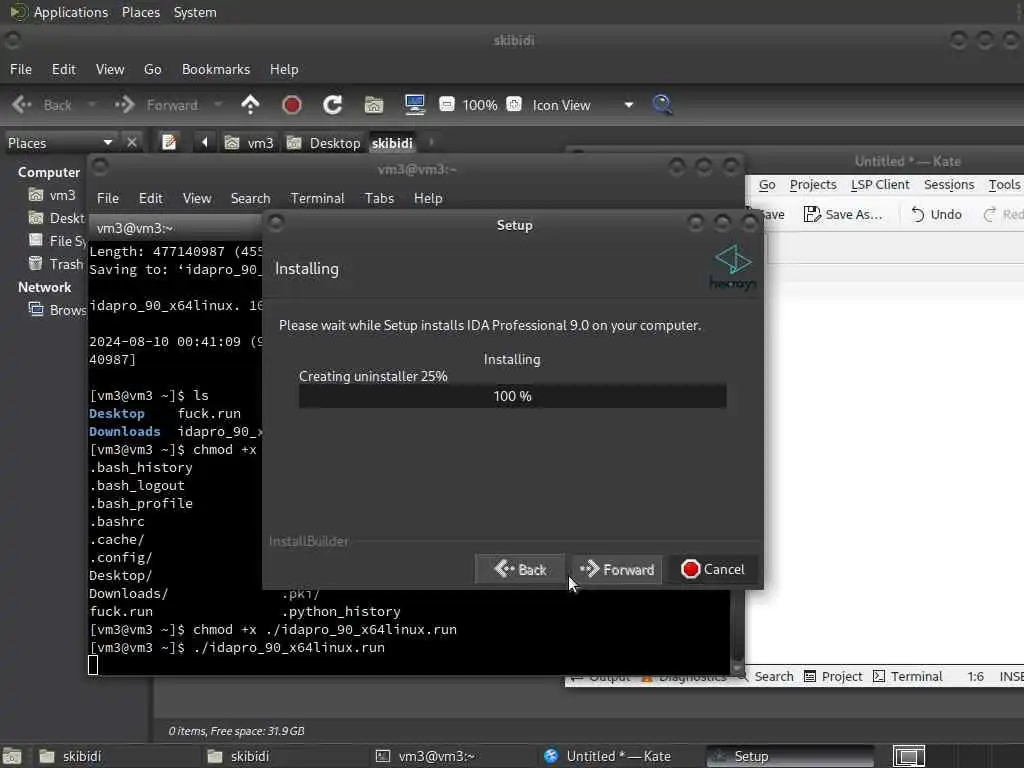
Task: Open the Applications menu in top panel
Action: coord(71,12)
